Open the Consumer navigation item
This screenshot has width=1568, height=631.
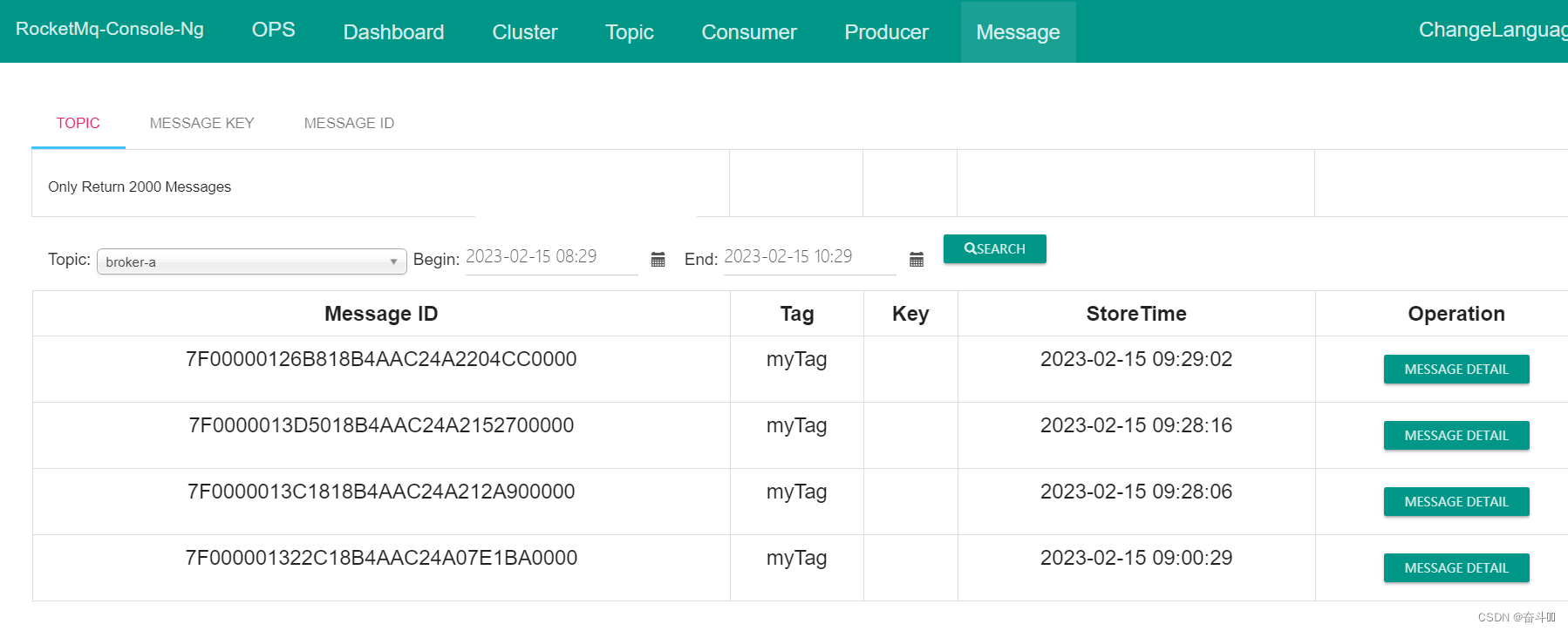[x=749, y=31]
